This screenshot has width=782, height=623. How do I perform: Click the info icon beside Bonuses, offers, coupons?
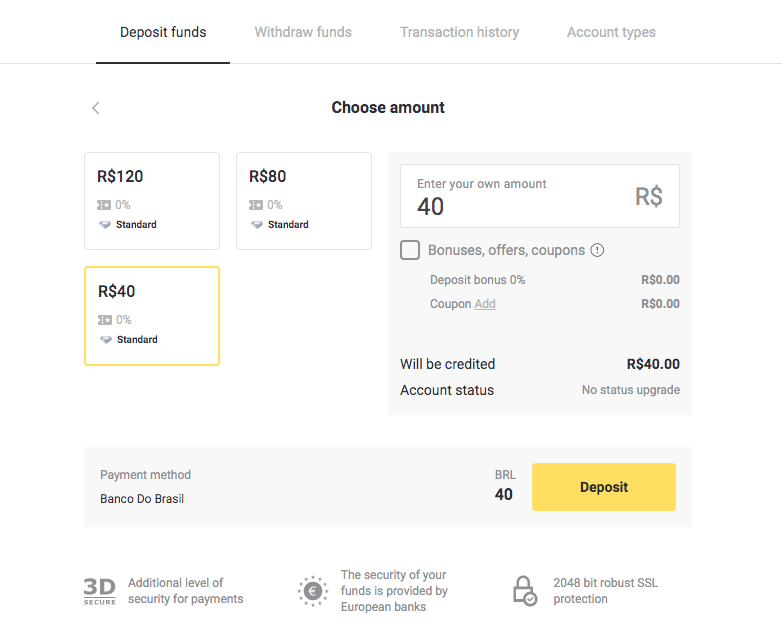click(x=597, y=250)
